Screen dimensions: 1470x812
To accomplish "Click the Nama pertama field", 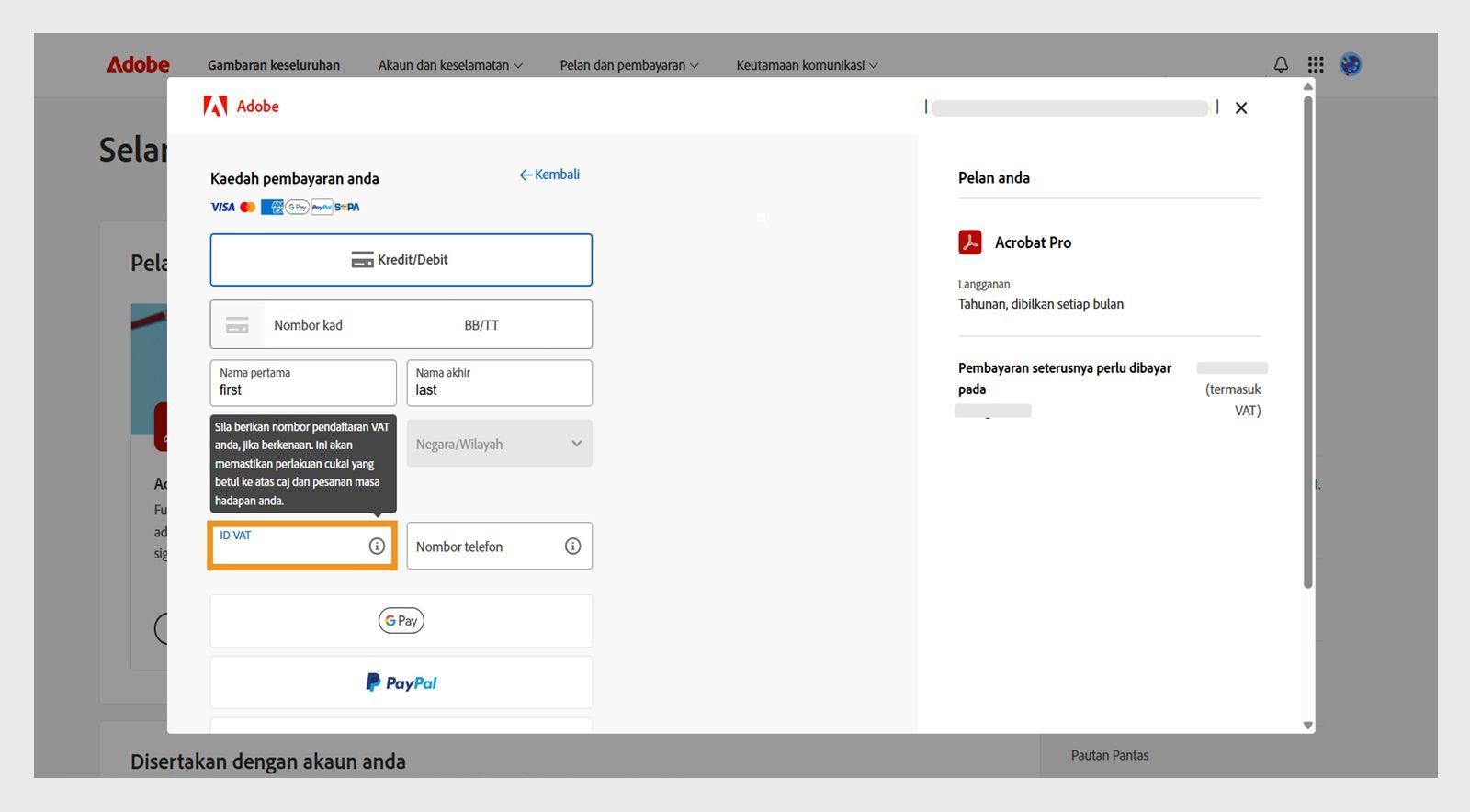I will (303, 382).
